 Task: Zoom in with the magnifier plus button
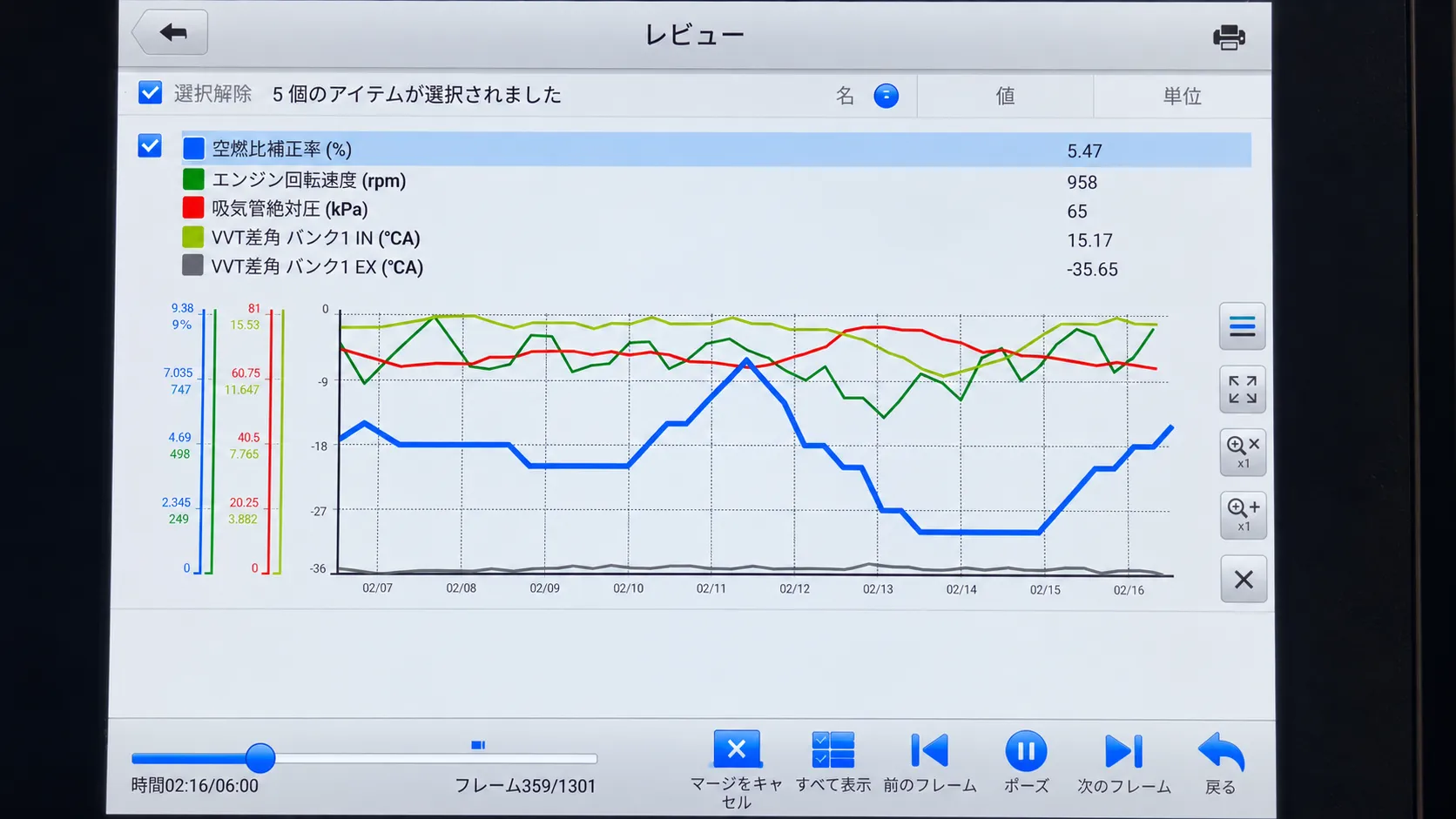point(1243,515)
